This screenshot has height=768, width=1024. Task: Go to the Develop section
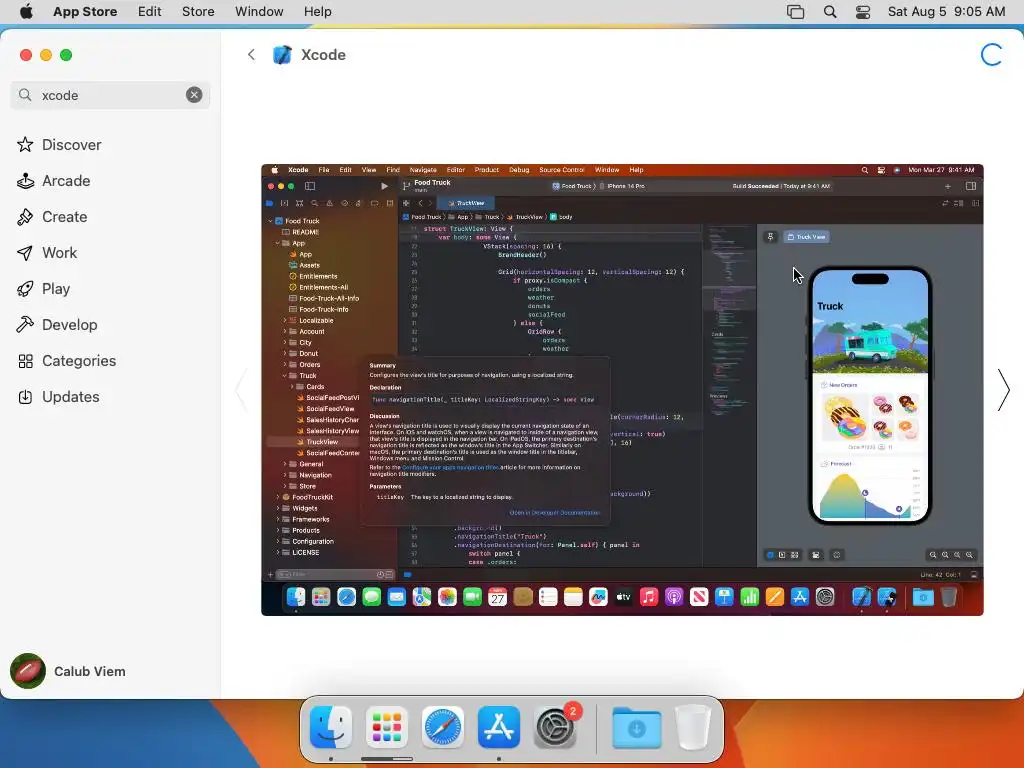(x=57, y=325)
